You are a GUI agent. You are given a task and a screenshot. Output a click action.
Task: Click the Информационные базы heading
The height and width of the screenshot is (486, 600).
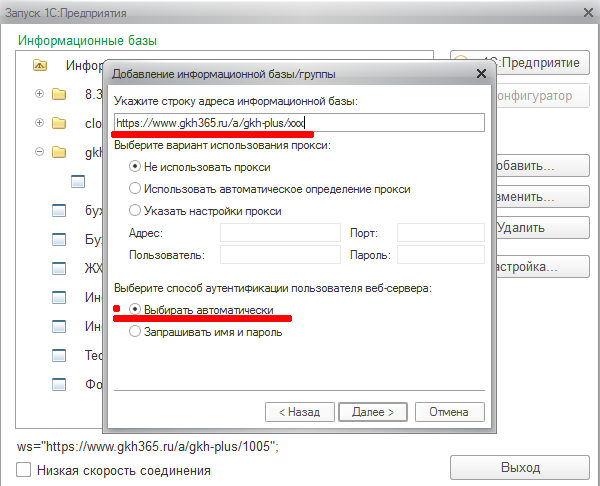point(88,40)
